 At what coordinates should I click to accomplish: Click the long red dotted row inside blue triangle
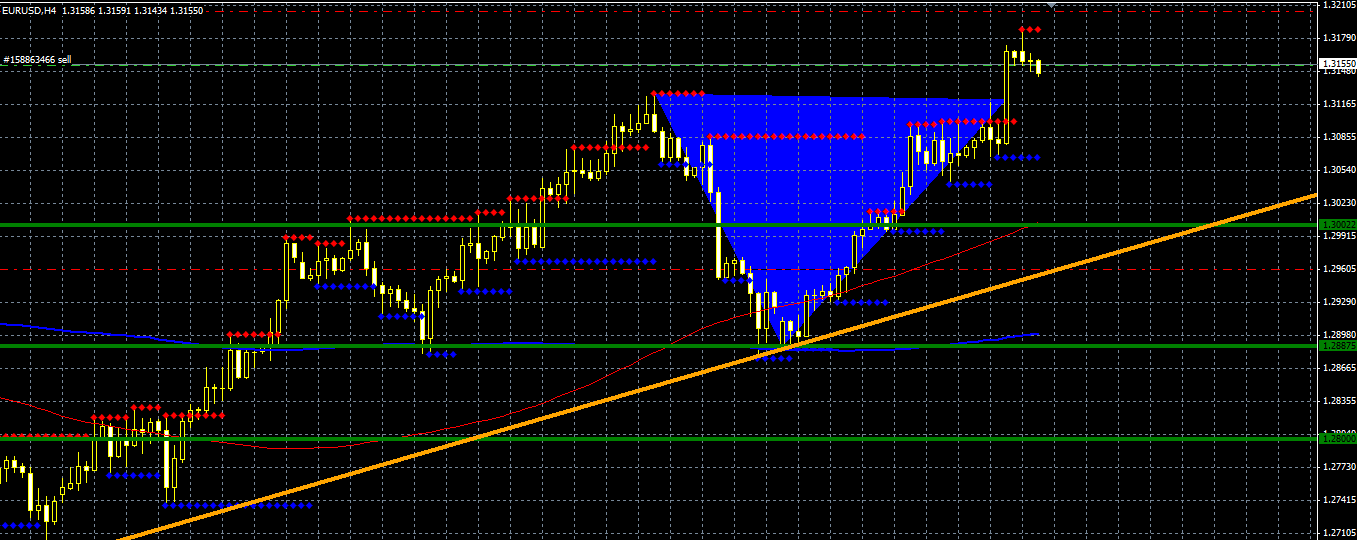[785, 136]
